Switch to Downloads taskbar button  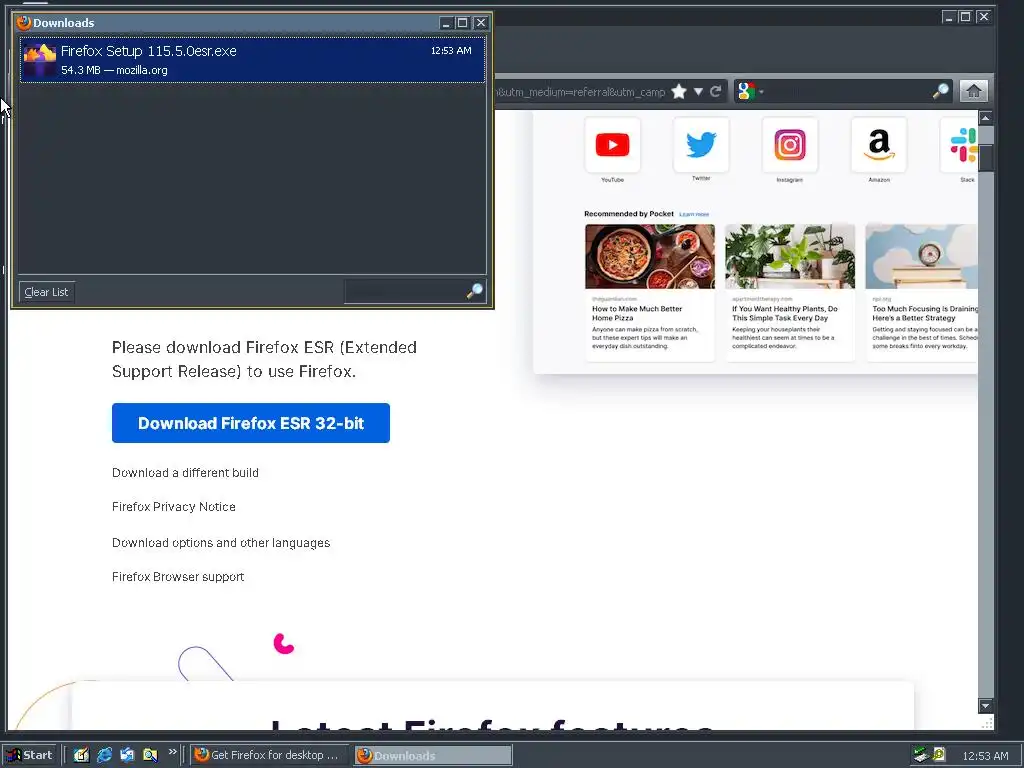pos(433,755)
